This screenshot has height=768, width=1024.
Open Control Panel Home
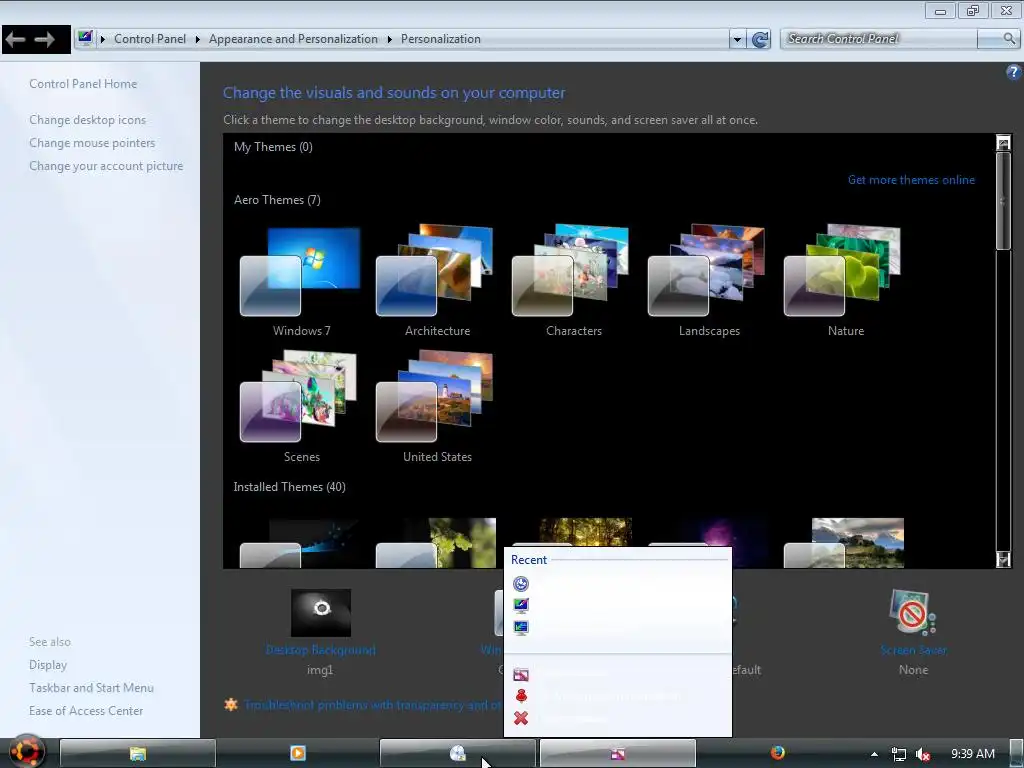tap(83, 84)
